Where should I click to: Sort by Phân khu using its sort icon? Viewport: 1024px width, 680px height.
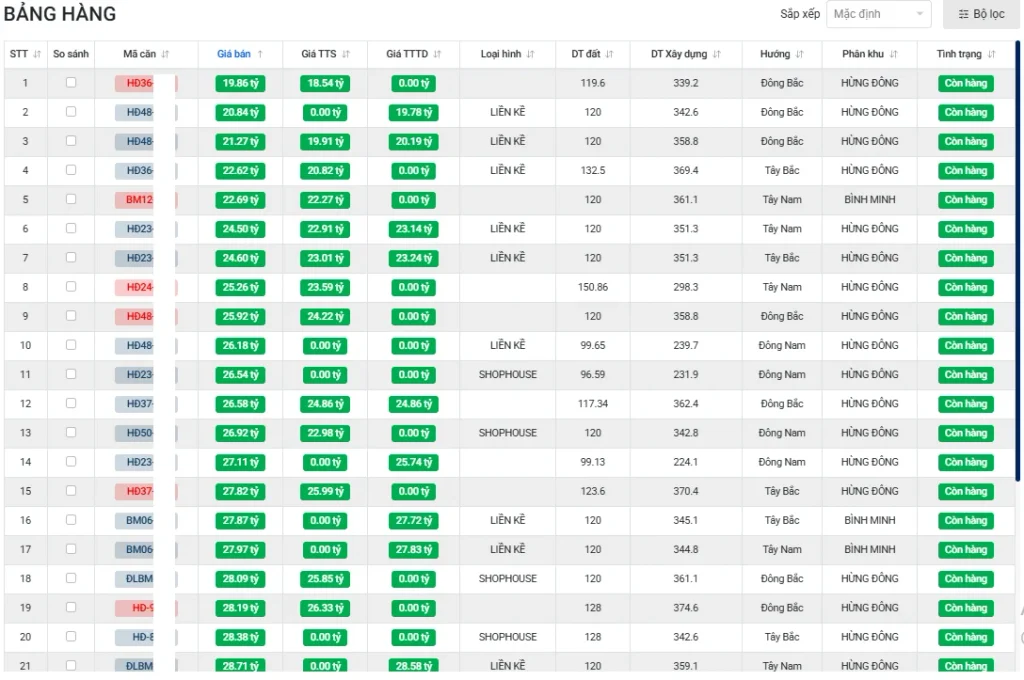click(x=893, y=54)
